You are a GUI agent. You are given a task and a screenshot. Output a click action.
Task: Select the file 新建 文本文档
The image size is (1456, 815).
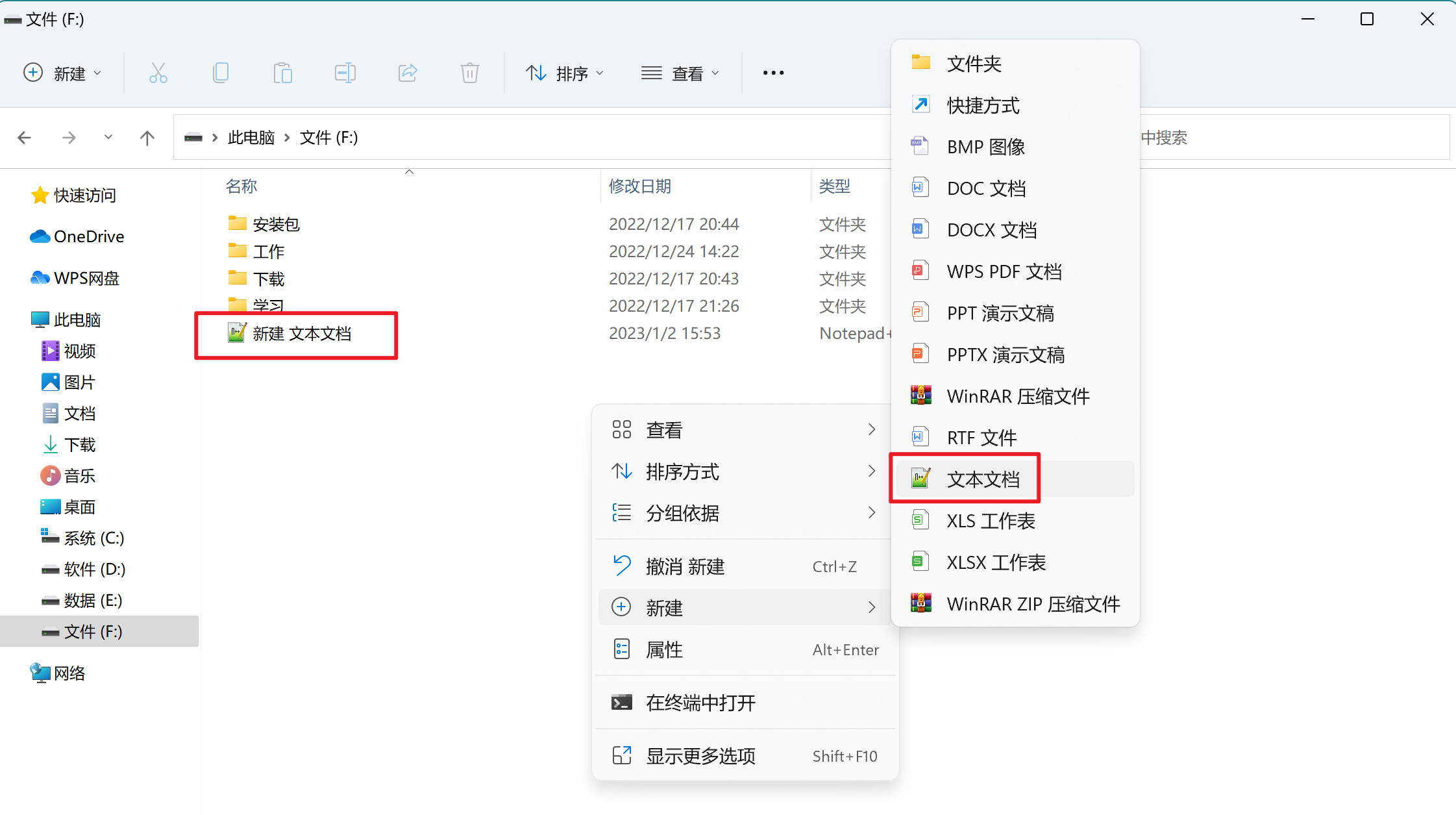[x=302, y=334]
